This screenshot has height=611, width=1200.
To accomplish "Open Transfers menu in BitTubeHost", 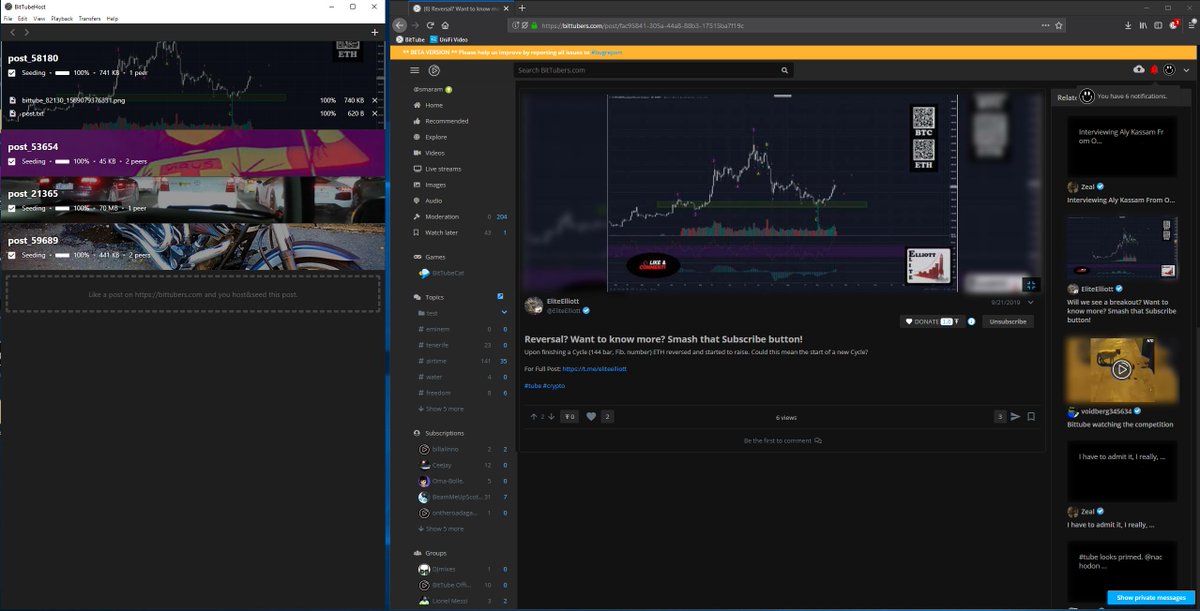I will tap(90, 19).
